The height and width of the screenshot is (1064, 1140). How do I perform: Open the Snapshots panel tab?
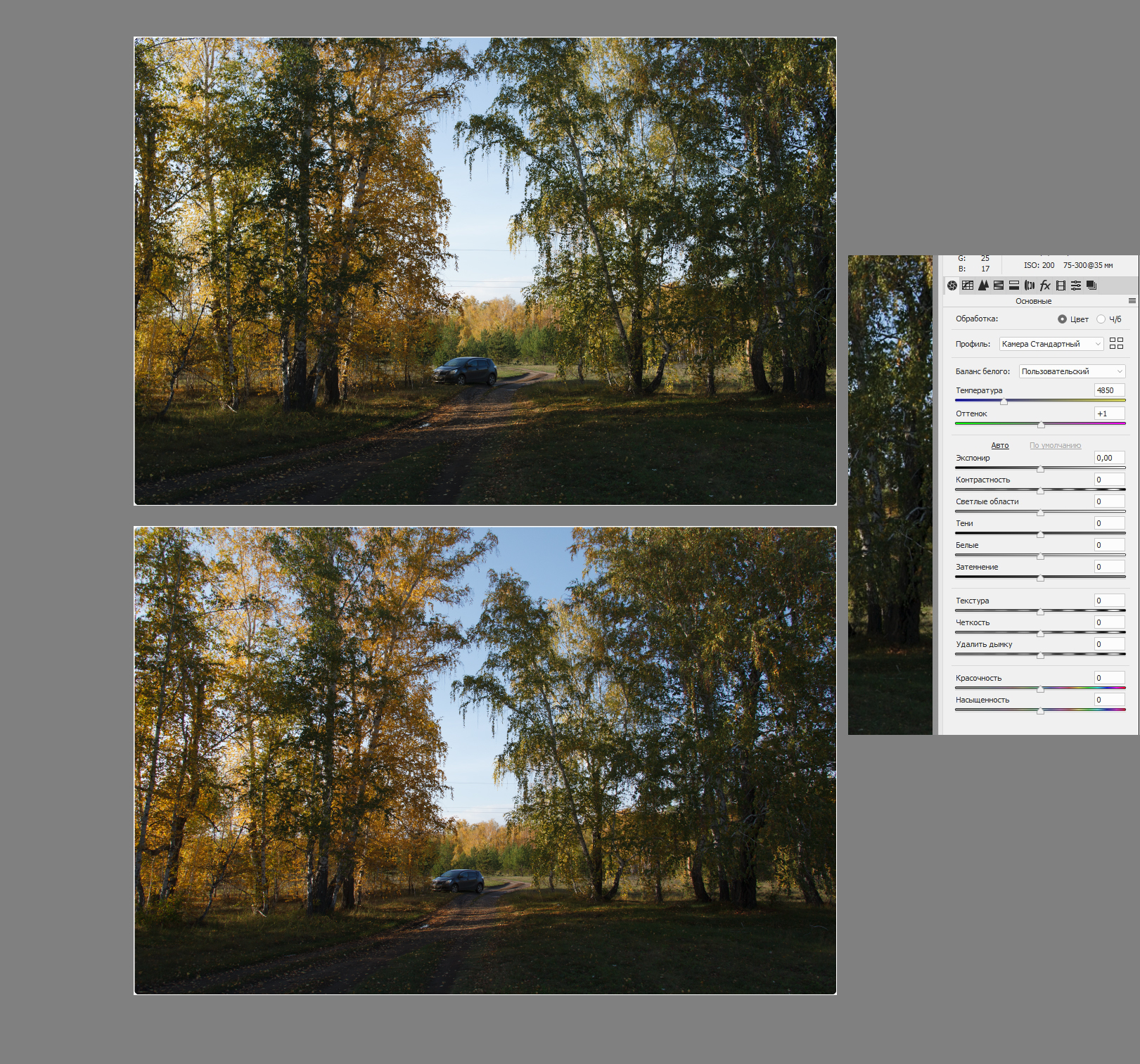point(1091,286)
